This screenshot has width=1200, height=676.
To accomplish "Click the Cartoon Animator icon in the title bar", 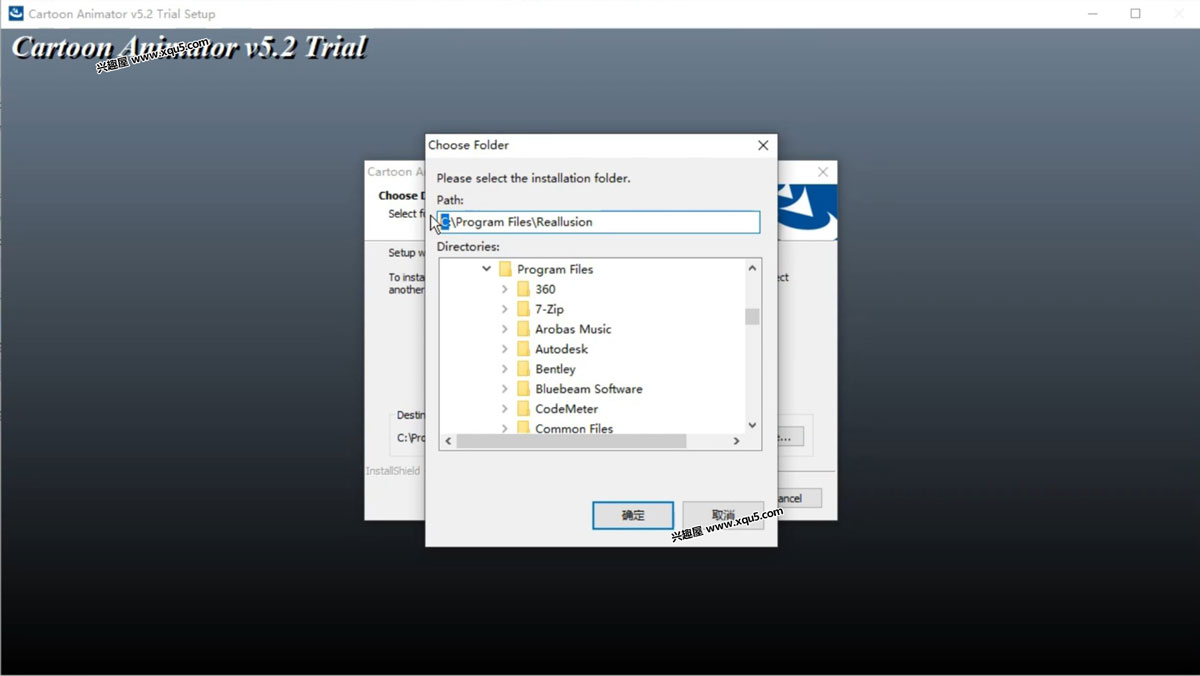I will (x=16, y=14).
